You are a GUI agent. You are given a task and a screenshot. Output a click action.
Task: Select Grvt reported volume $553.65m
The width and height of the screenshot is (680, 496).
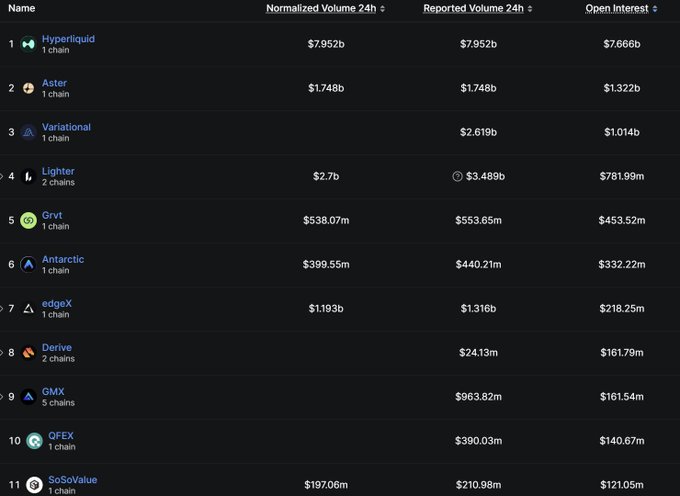(x=478, y=220)
